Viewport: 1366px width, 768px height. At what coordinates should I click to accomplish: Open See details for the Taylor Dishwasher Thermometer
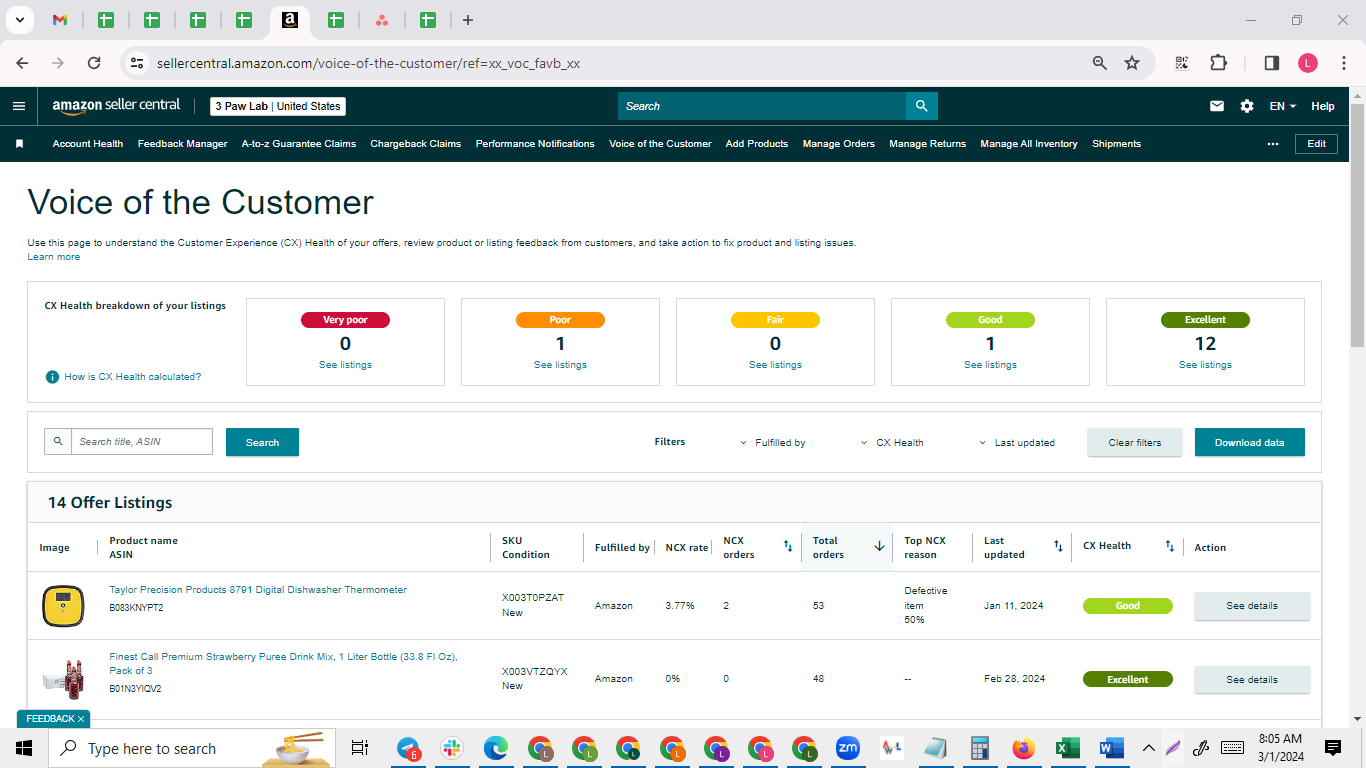tap(1252, 606)
